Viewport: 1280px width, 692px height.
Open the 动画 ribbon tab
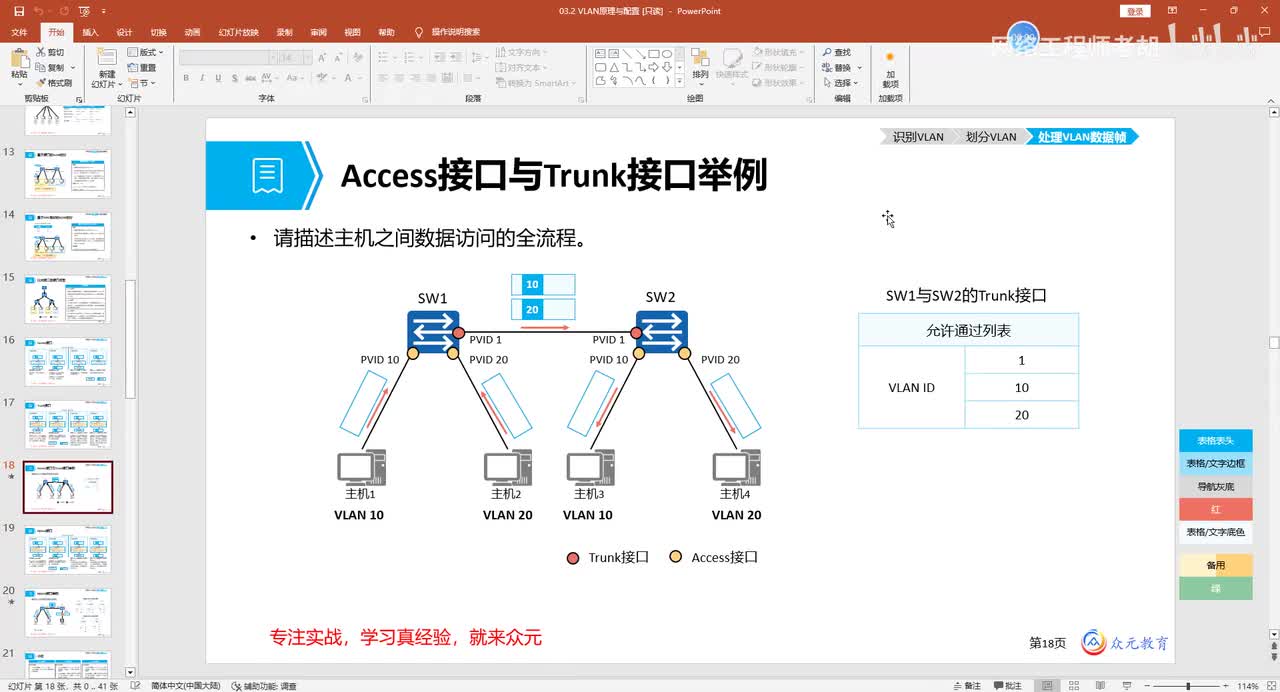192,32
